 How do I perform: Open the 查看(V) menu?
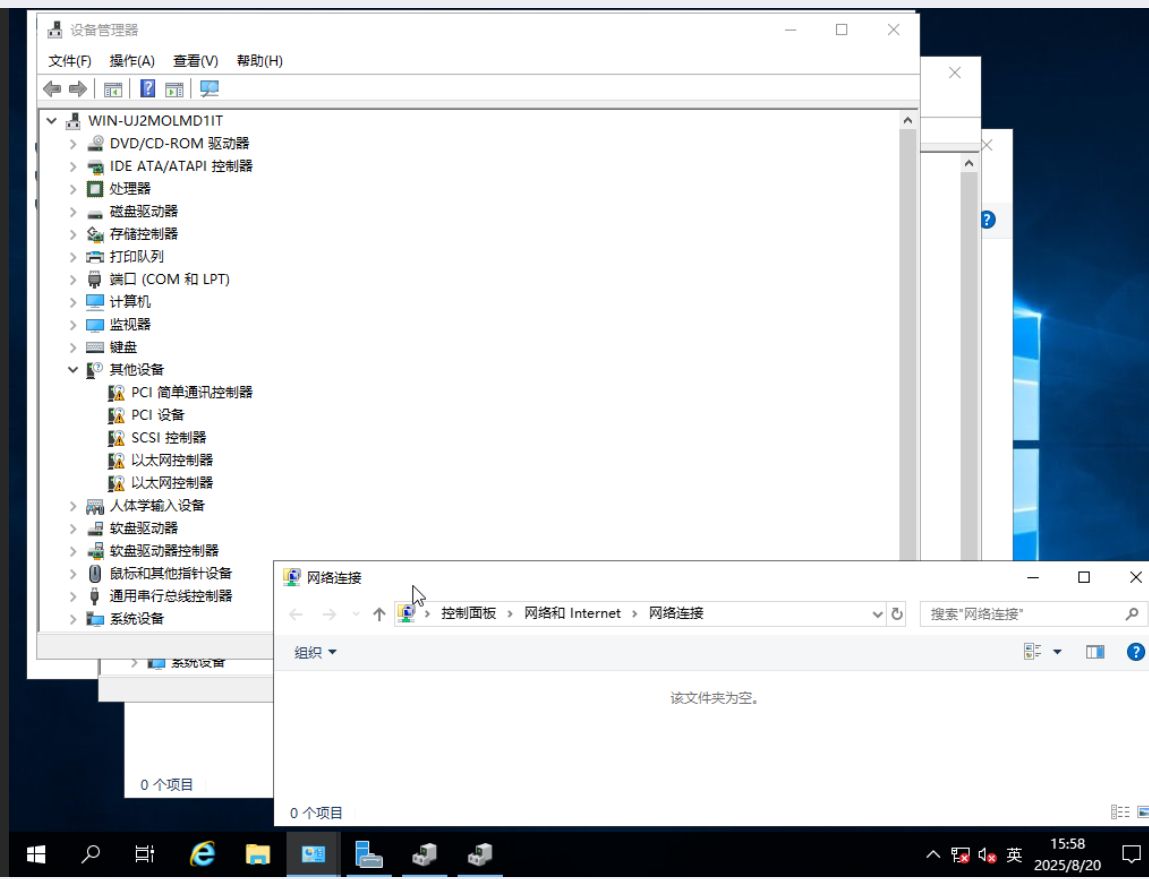[196, 61]
